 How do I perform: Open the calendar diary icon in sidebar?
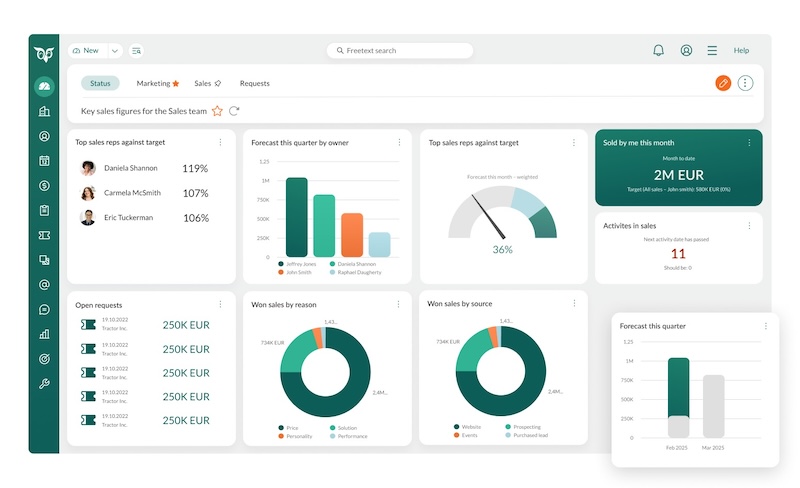44,160
